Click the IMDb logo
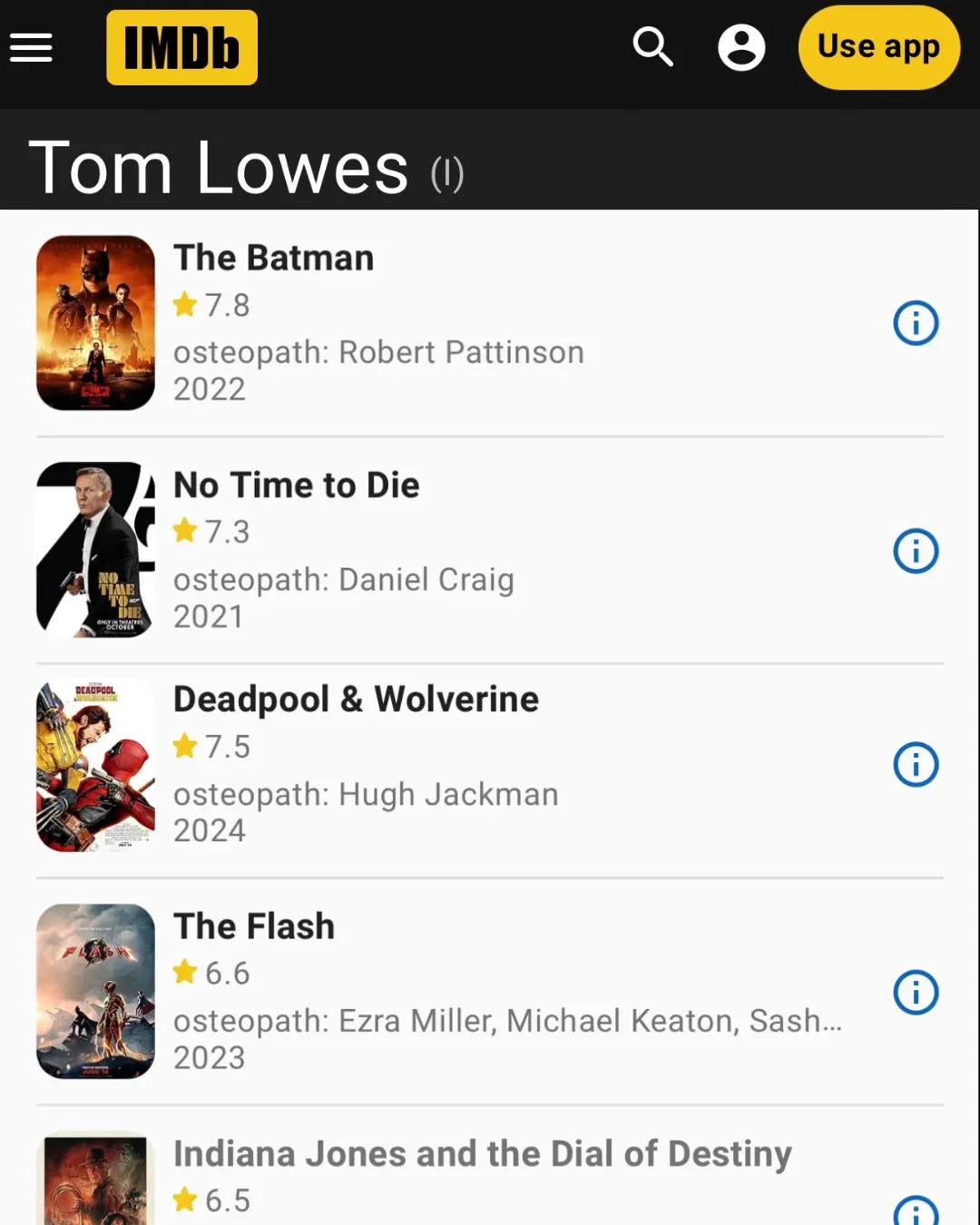 click(x=181, y=47)
